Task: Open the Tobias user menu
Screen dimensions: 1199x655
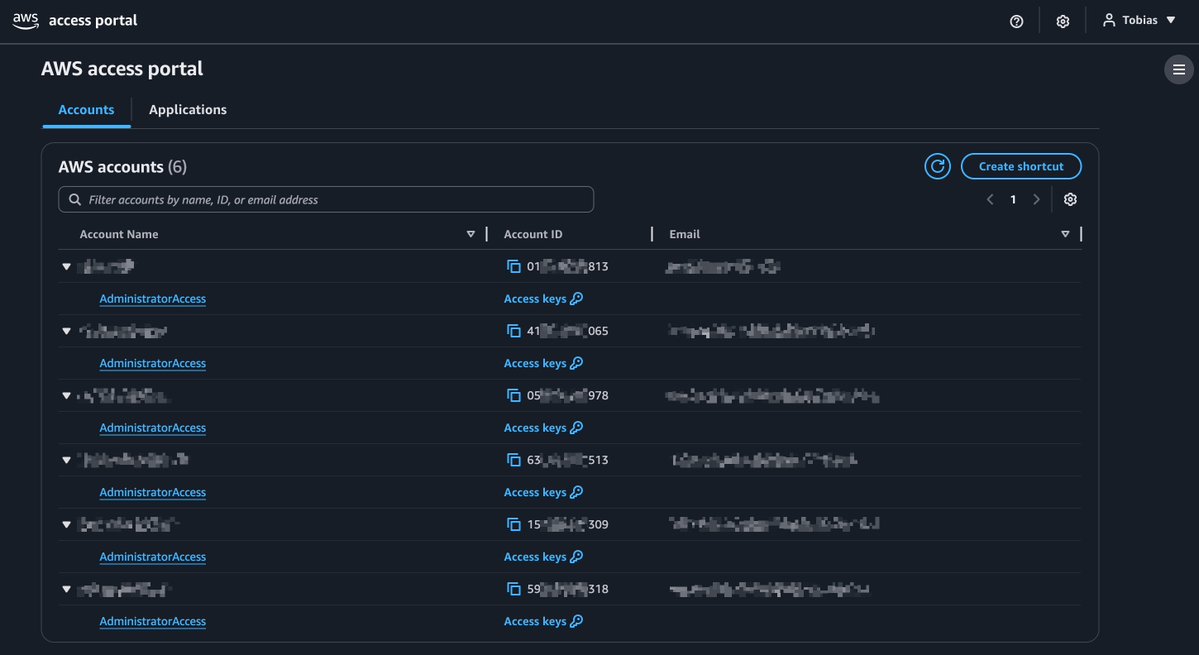Action: [1139, 21]
